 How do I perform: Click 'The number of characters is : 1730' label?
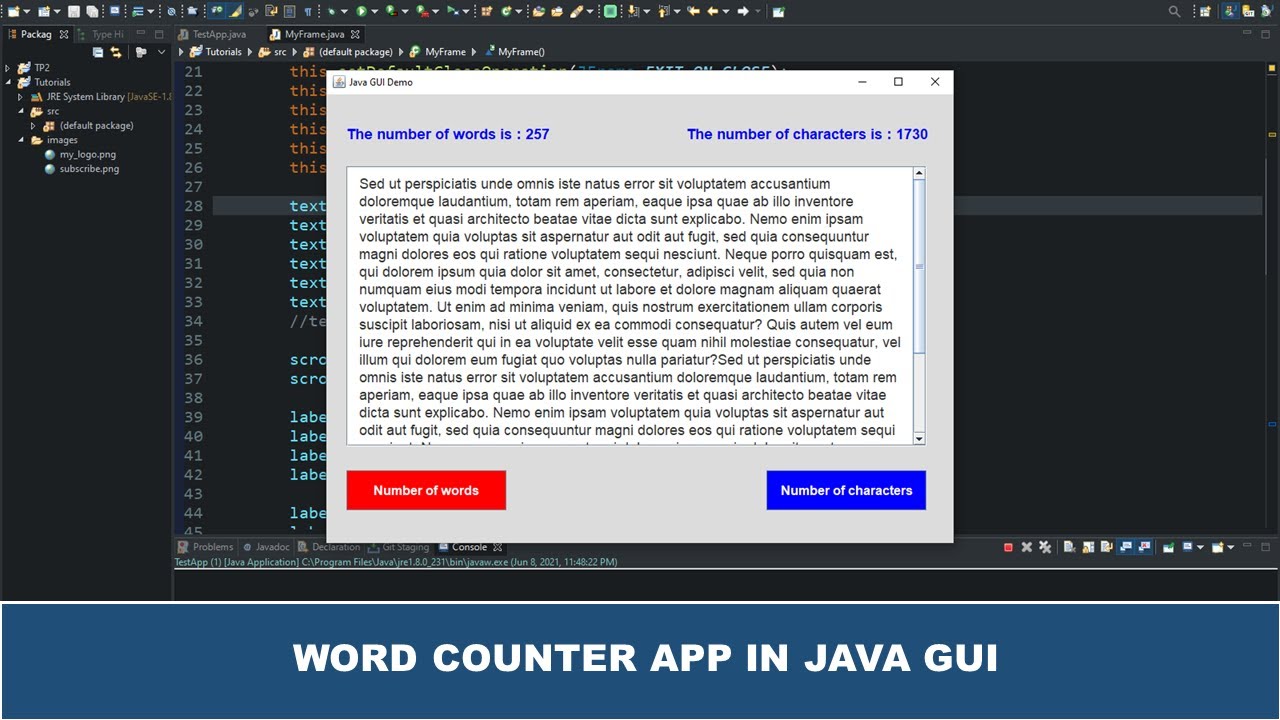tap(807, 134)
